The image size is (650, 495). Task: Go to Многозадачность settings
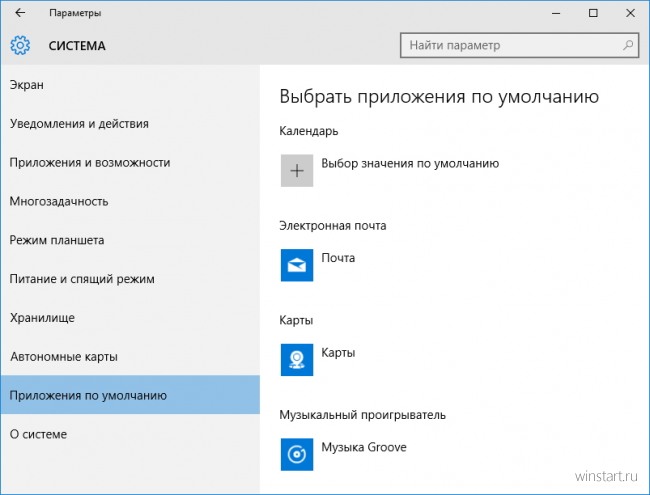tap(58, 201)
